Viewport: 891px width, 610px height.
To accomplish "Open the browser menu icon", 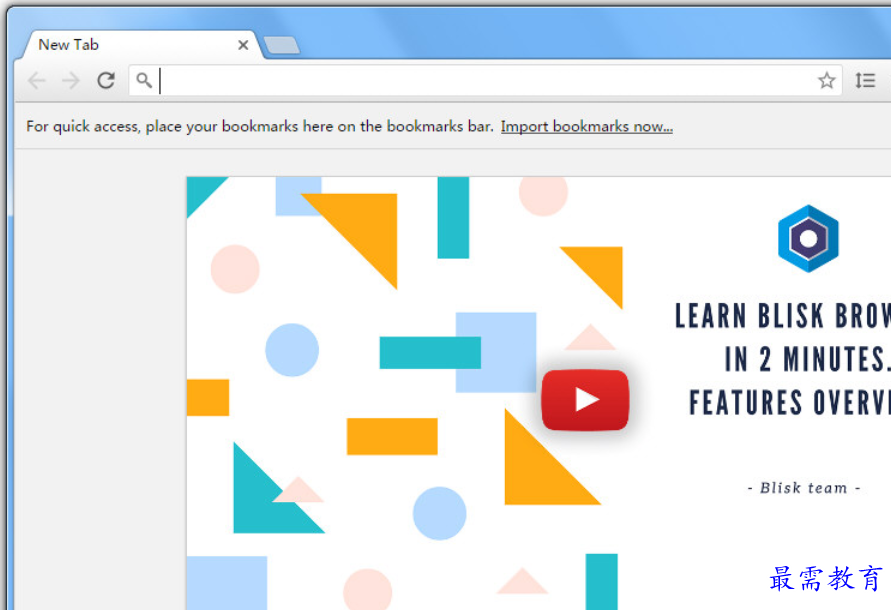I will click(865, 80).
